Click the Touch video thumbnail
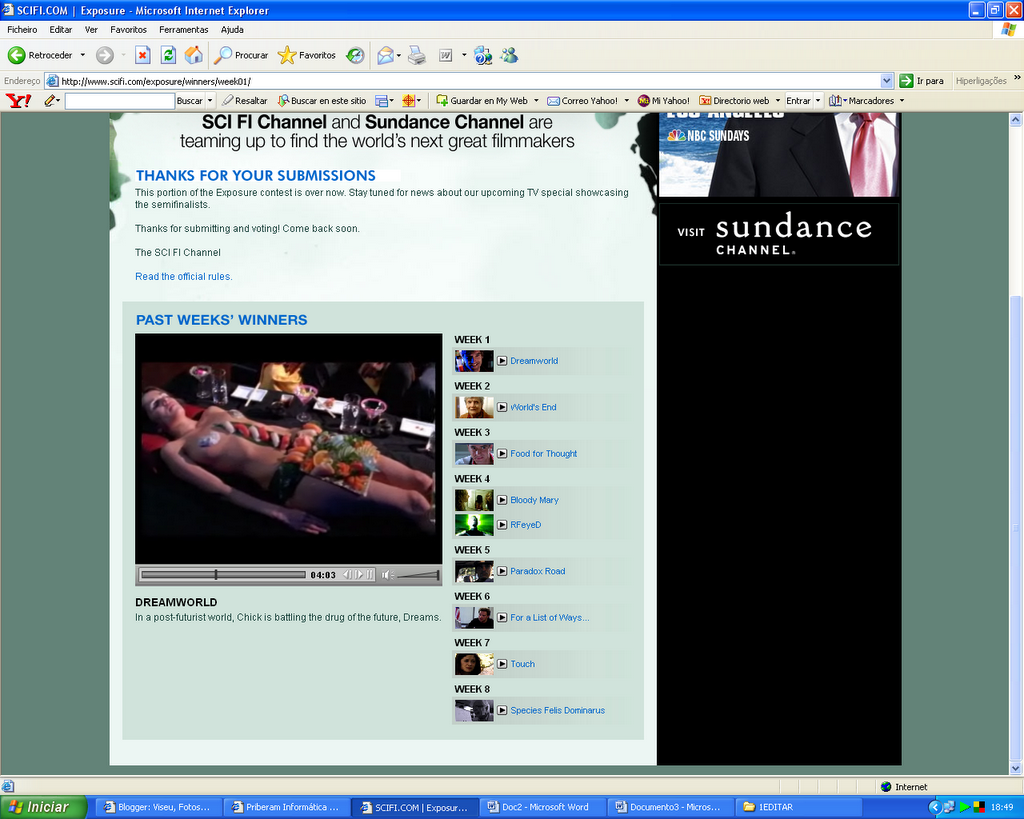This screenshot has width=1024, height=819. click(x=474, y=664)
